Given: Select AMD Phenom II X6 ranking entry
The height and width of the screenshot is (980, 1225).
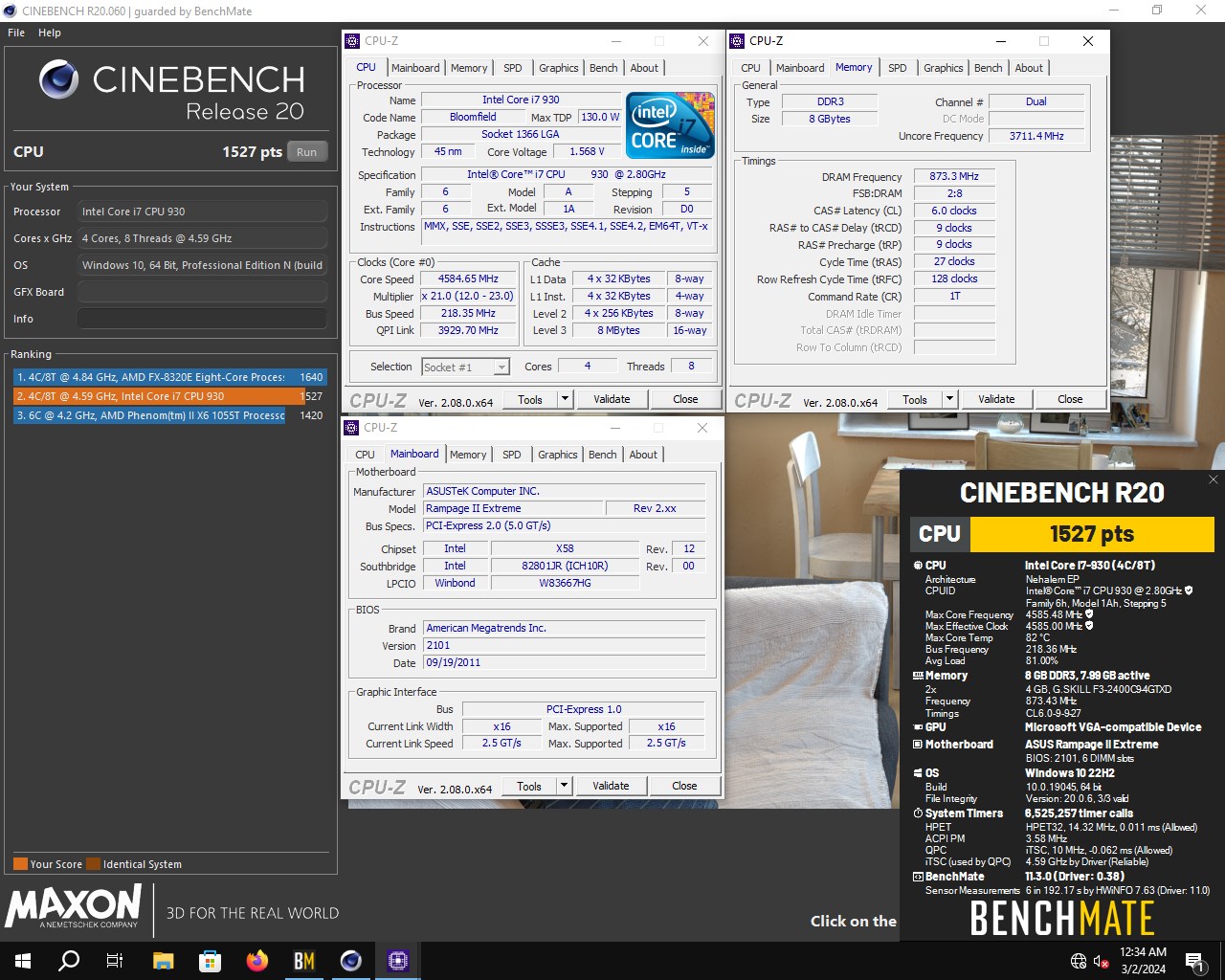Looking at the screenshot, I should pyautogui.click(x=169, y=415).
